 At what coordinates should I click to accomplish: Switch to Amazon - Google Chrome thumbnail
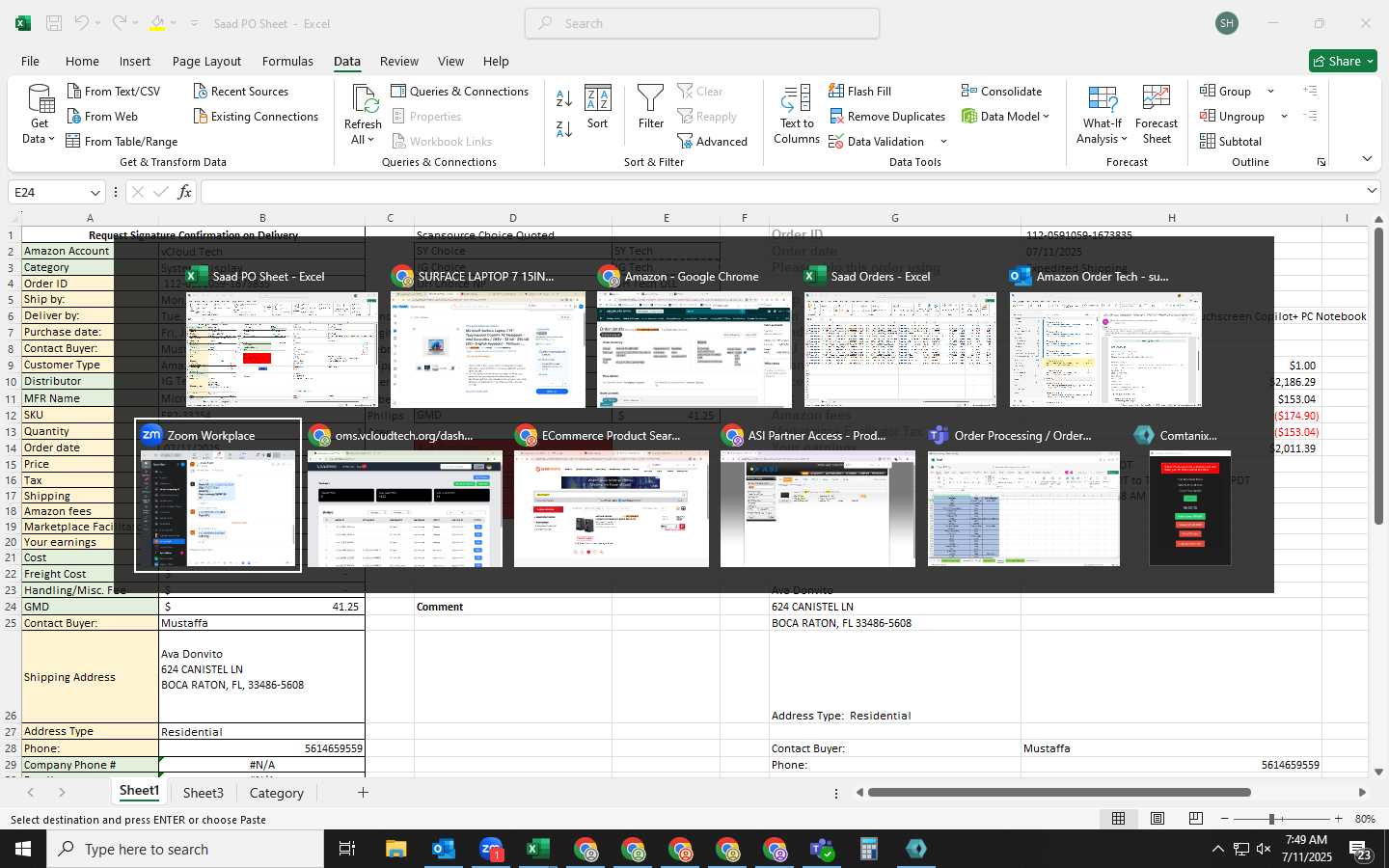coord(694,337)
